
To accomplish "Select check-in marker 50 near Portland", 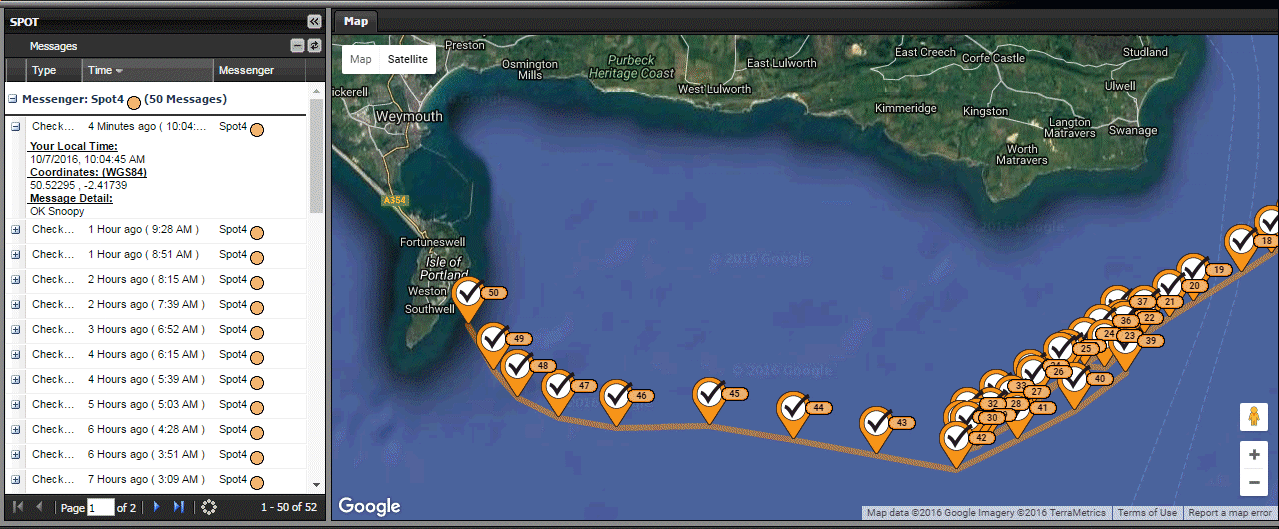I will [468, 295].
